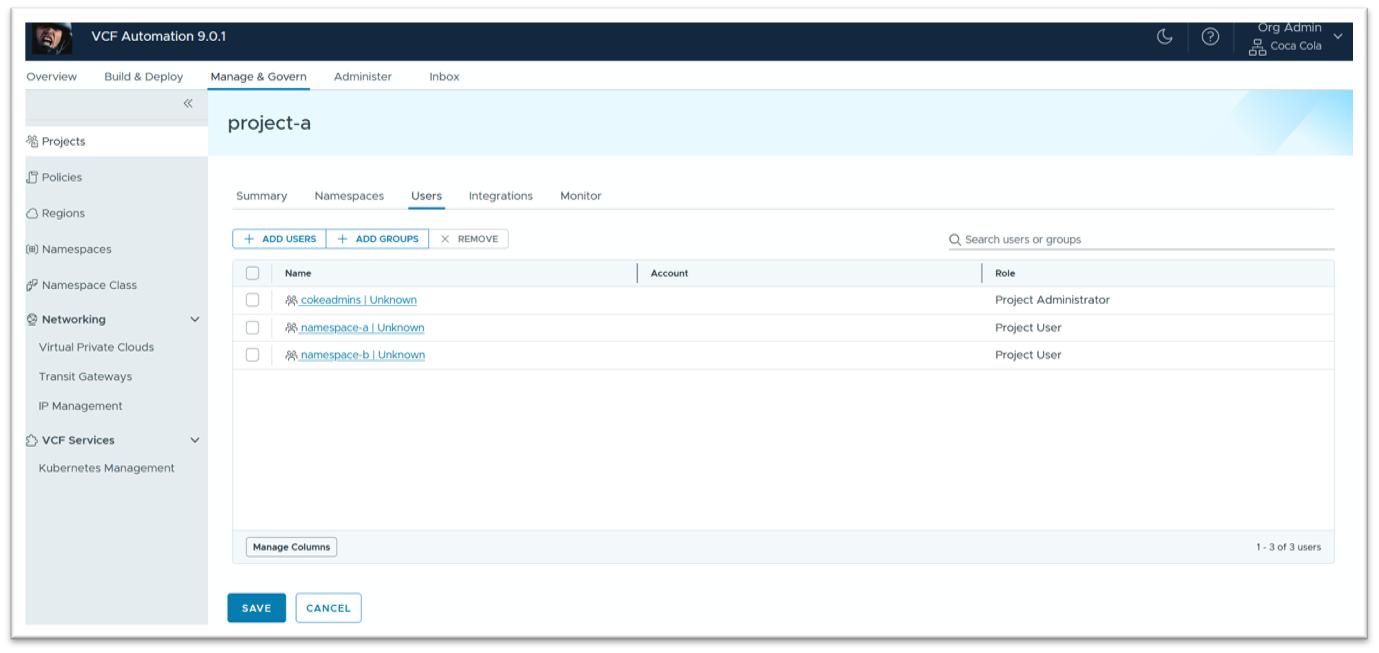Select the namespace-a row checkbox

pyautogui.click(x=252, y=328)
